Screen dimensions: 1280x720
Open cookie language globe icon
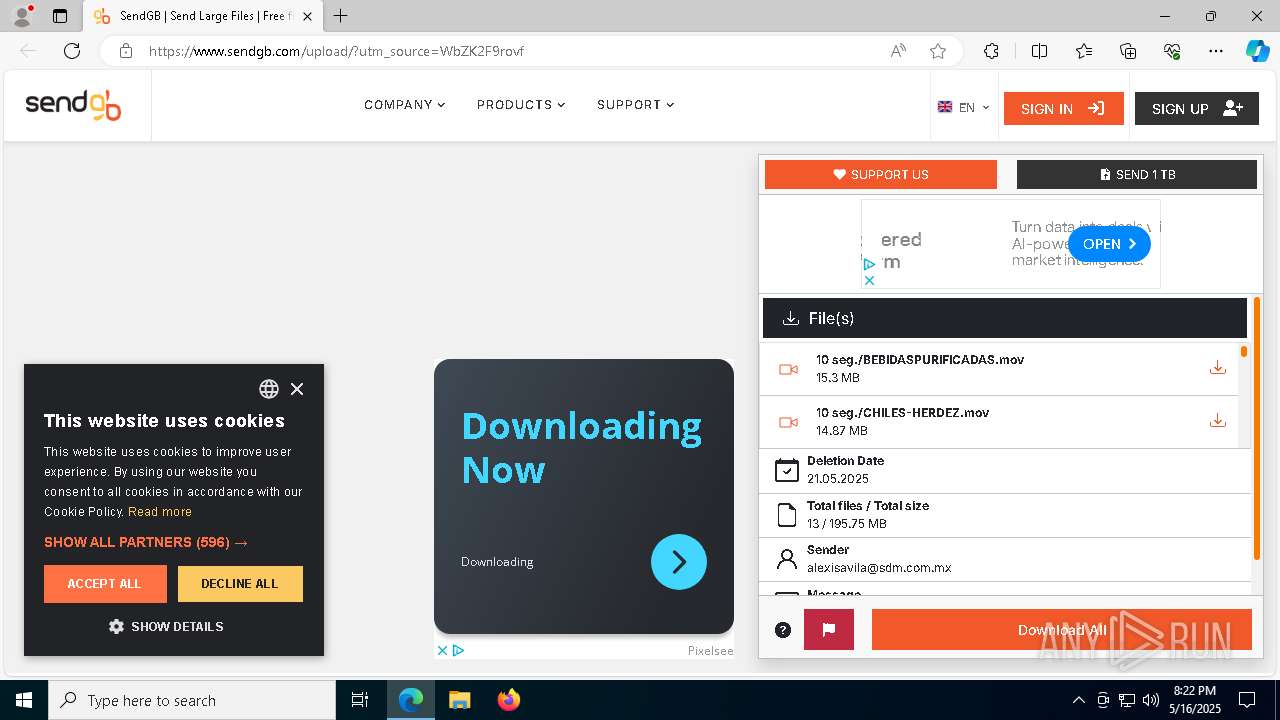269,389
